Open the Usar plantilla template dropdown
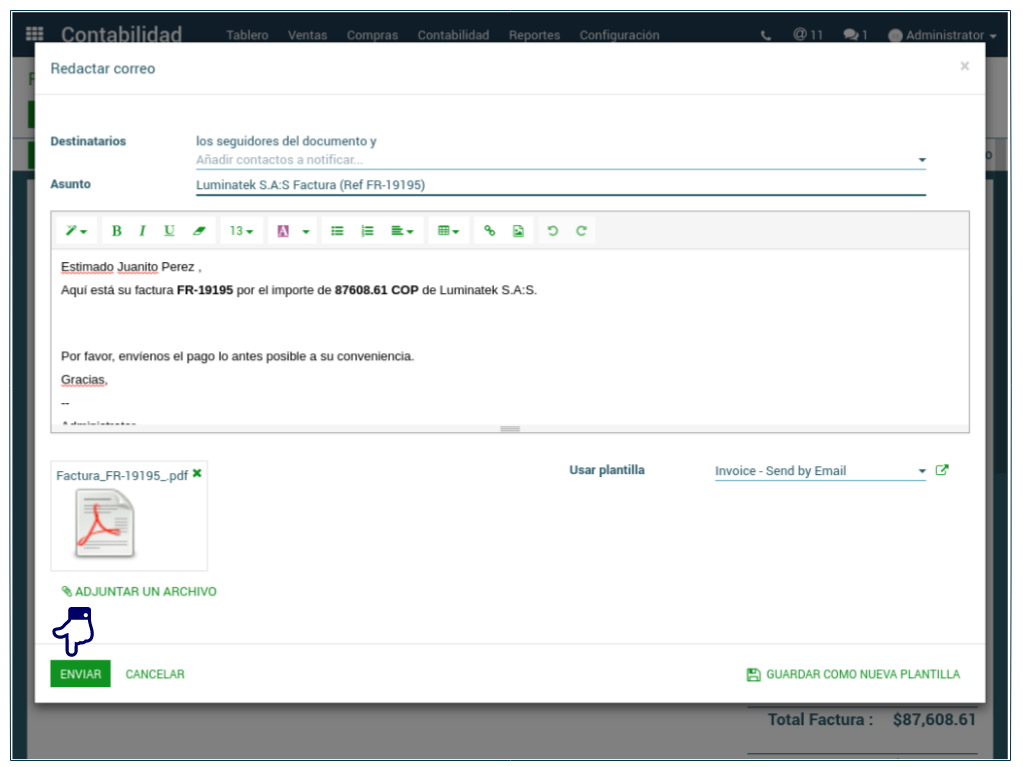This screenshot has height=767, width=1023. (820, 471)
